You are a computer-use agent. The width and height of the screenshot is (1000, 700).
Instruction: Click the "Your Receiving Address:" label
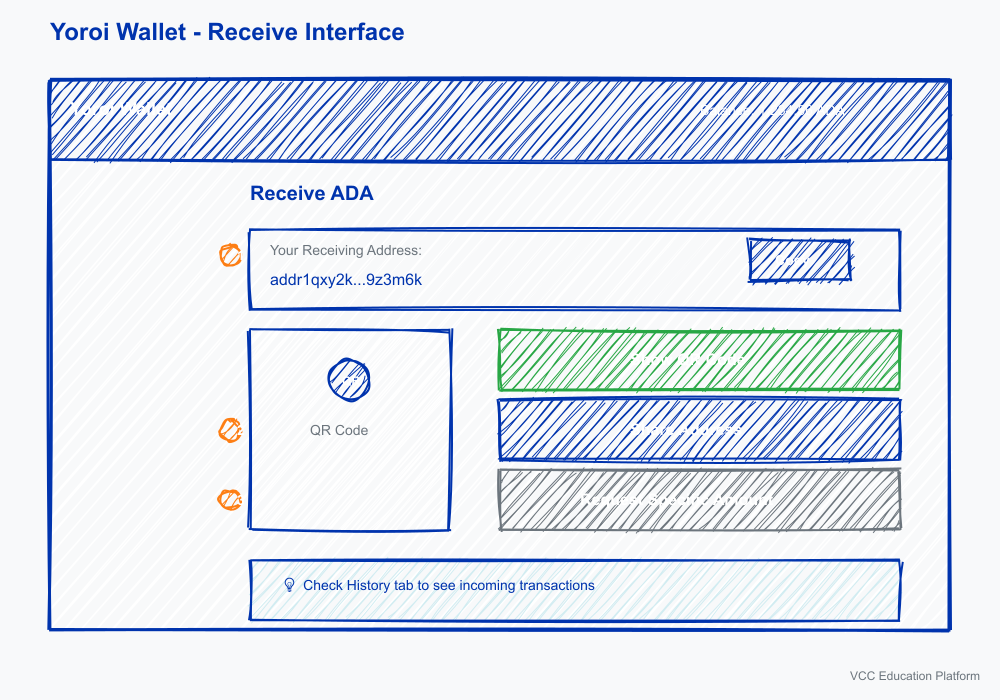tap(346, 251)
